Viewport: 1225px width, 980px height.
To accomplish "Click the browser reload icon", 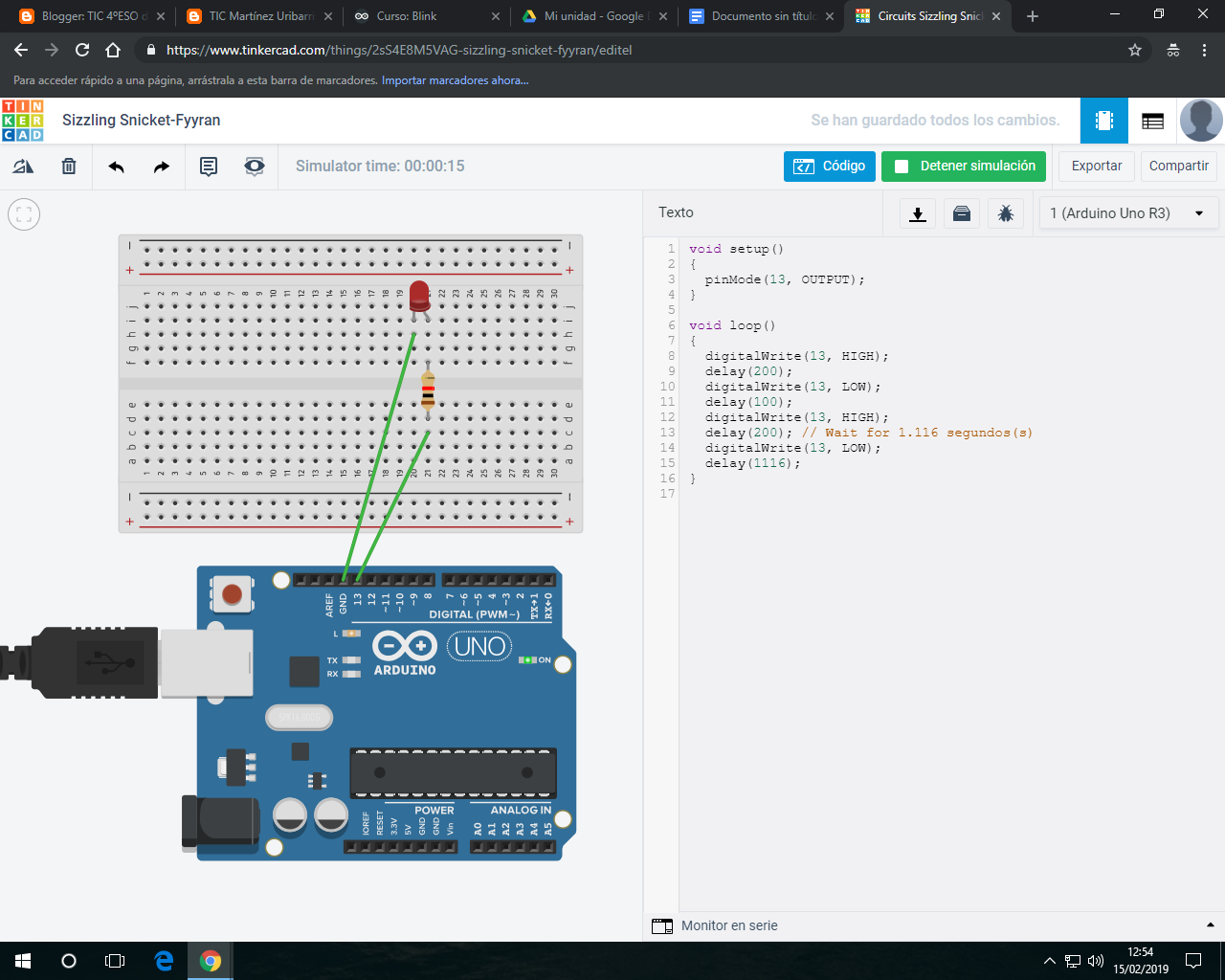I will point(82,50).
